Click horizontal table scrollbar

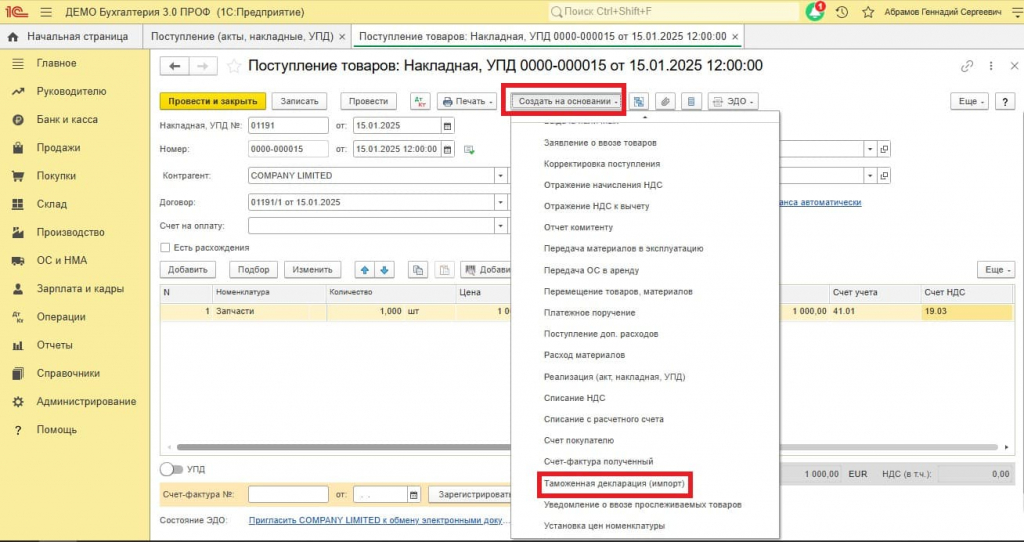point(586,447)
